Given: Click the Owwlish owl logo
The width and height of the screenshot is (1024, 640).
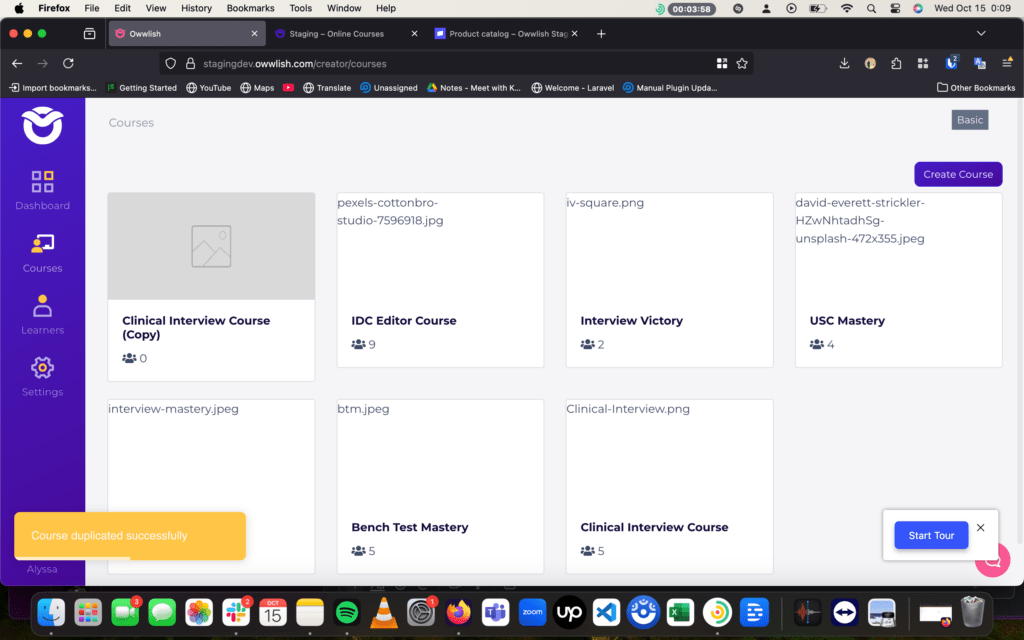Looking at the screenshot, I should click(42, 126).
